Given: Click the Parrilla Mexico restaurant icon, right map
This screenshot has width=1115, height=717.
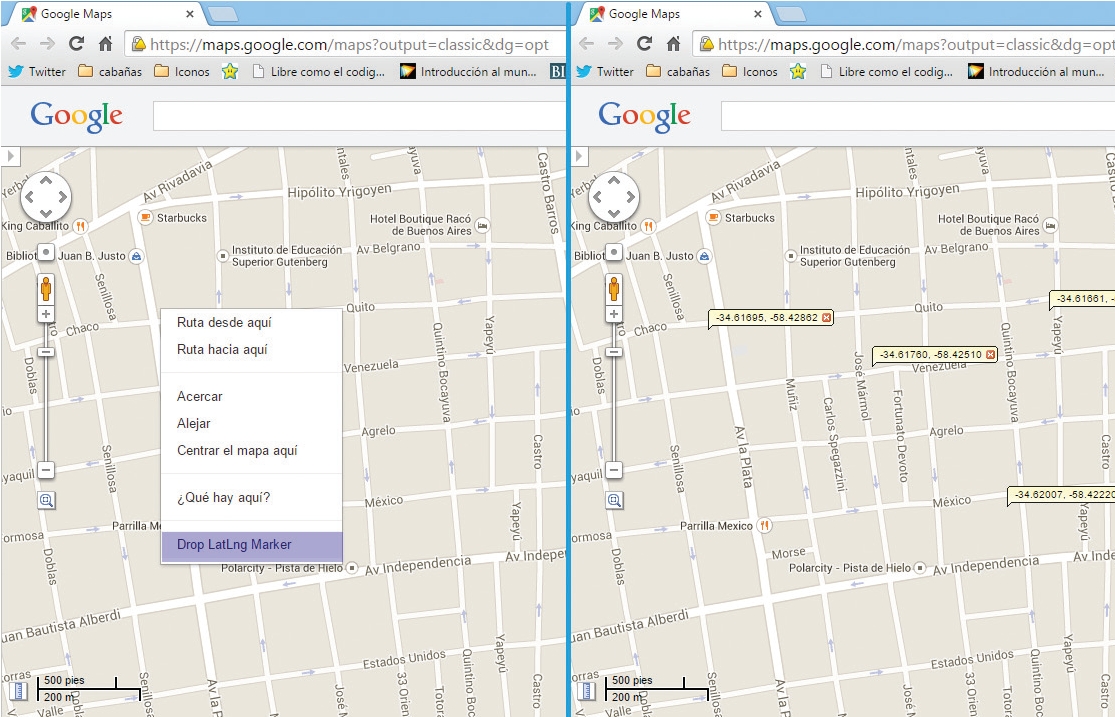Looking at the screenshot, I should [x=764, y=526].
